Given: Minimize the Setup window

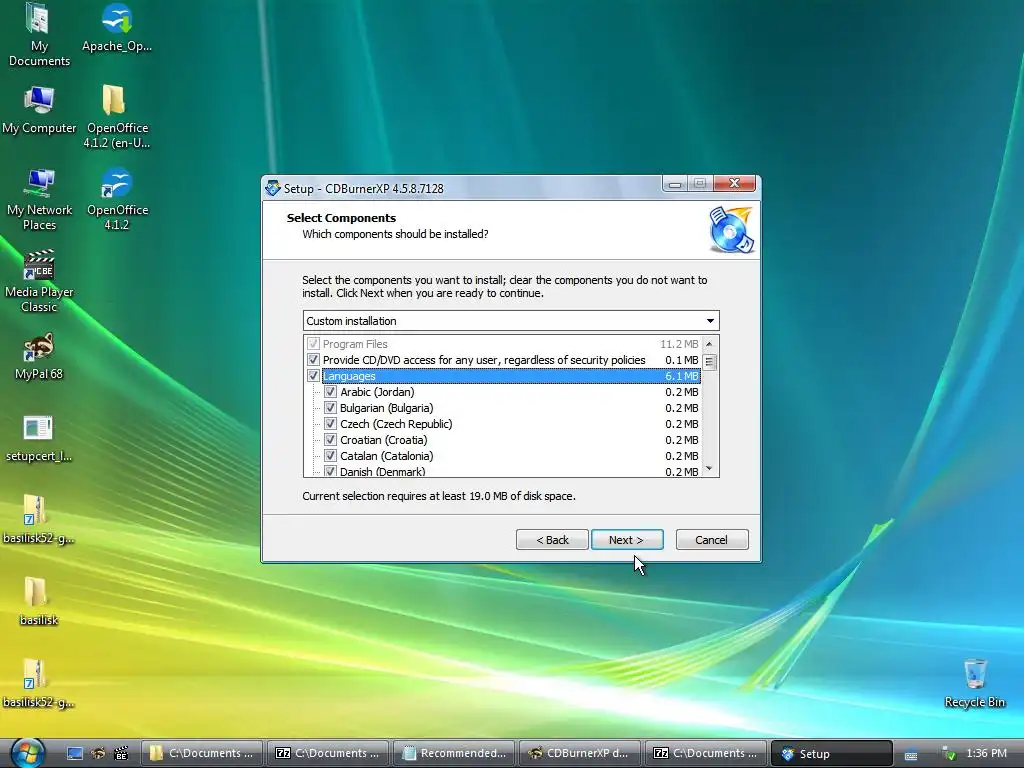Looking at the screenshot, I should 675,184.
